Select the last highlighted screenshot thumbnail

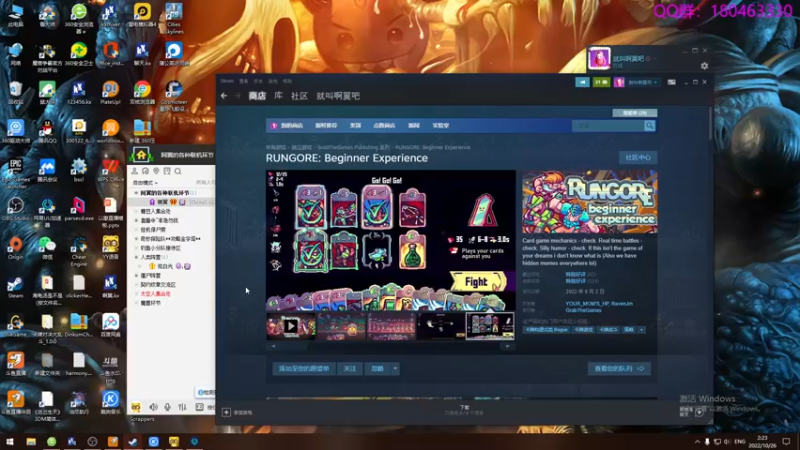coord(490,326)
